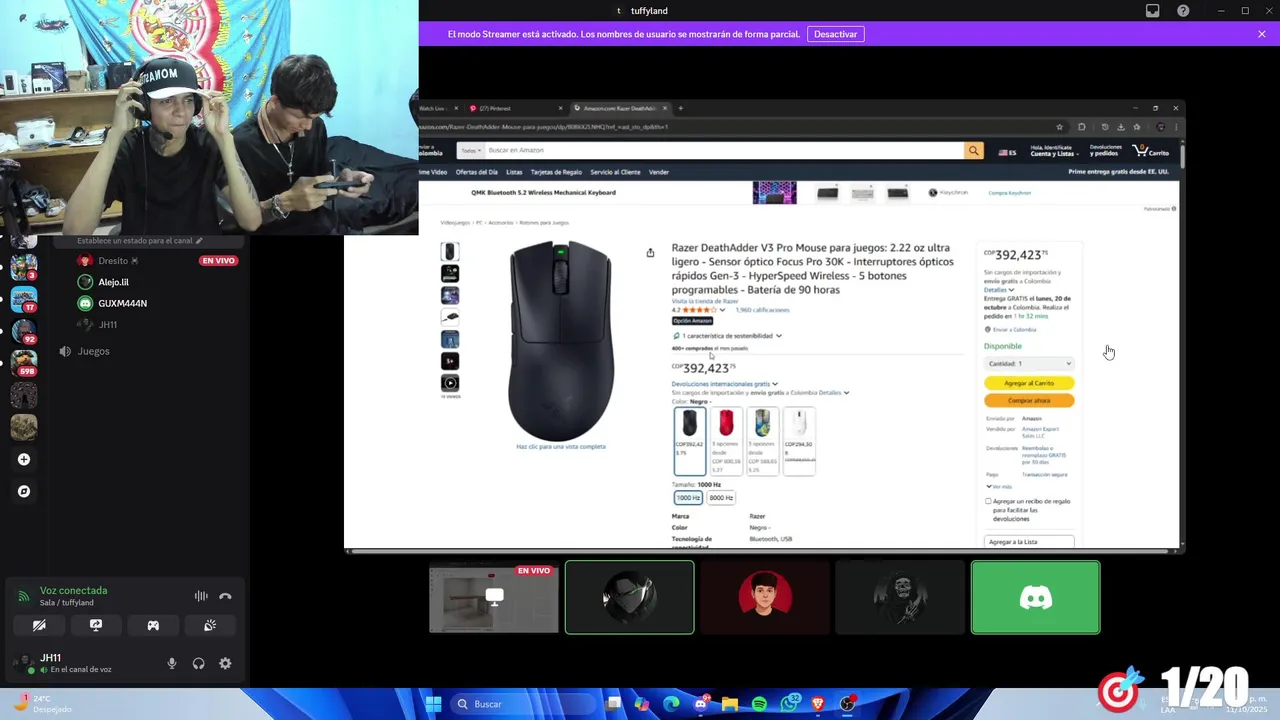Mute the microphone in Discord user panel

(172, 663)
